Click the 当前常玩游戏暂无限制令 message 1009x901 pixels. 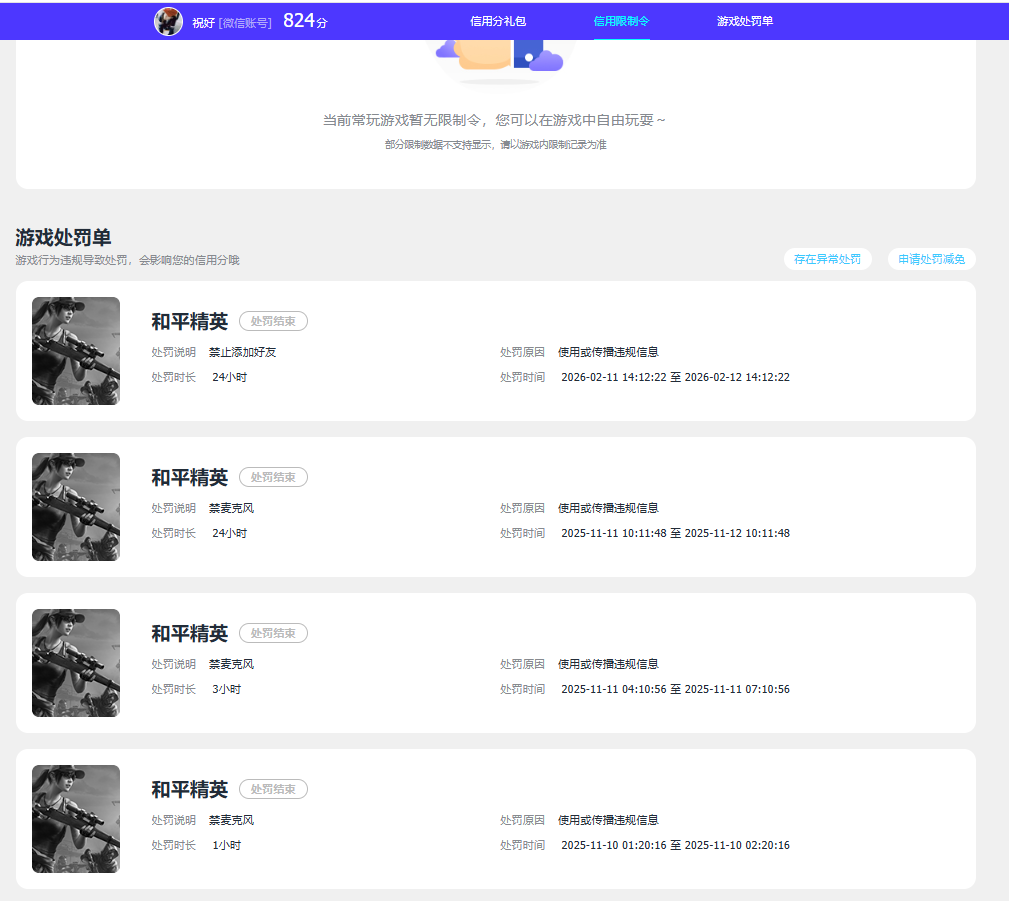point(494,120)
